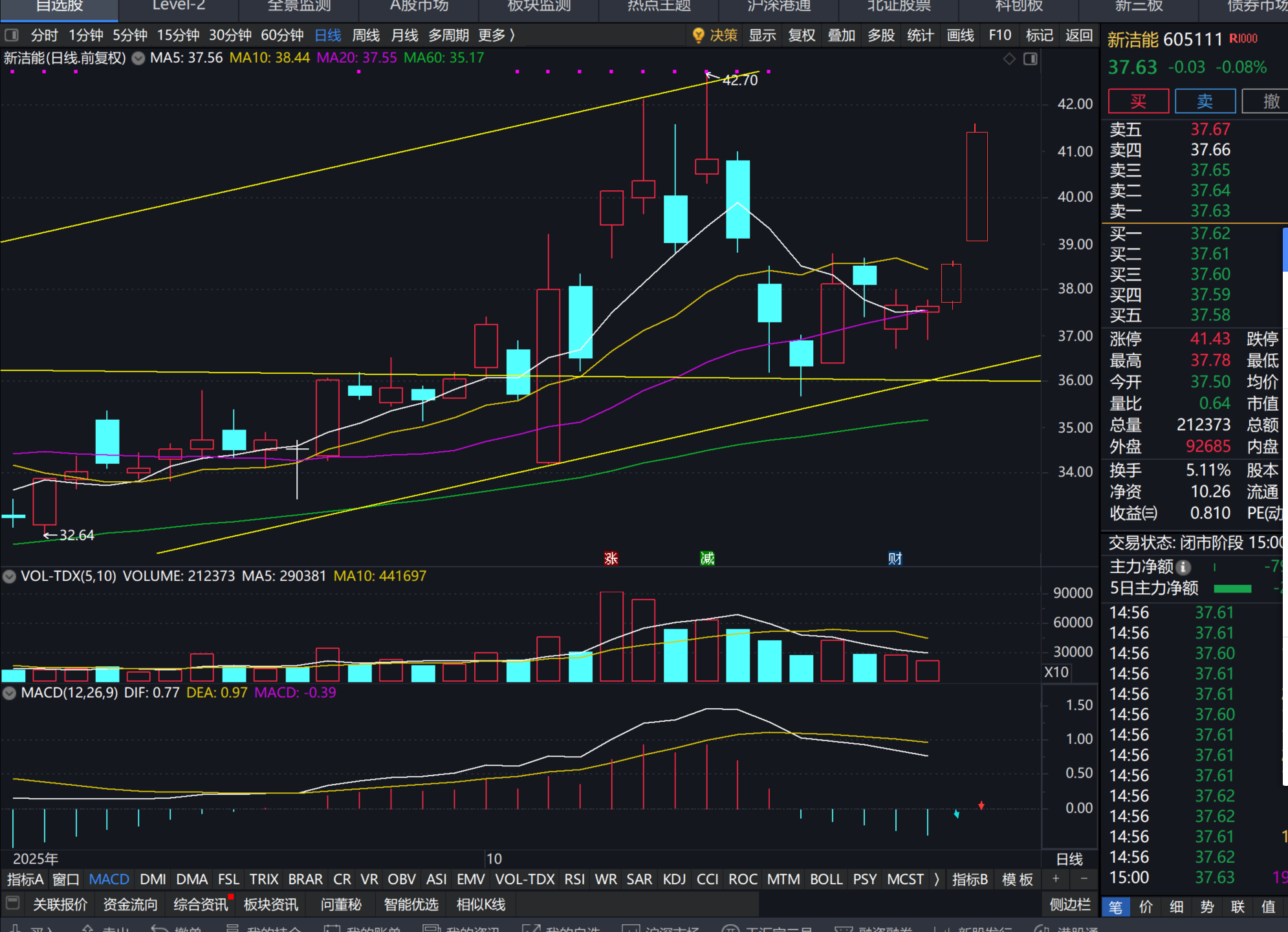Select the KDJ indicator tab
1288x932 pixels.
pyautogui.click(x=674, y=880)
